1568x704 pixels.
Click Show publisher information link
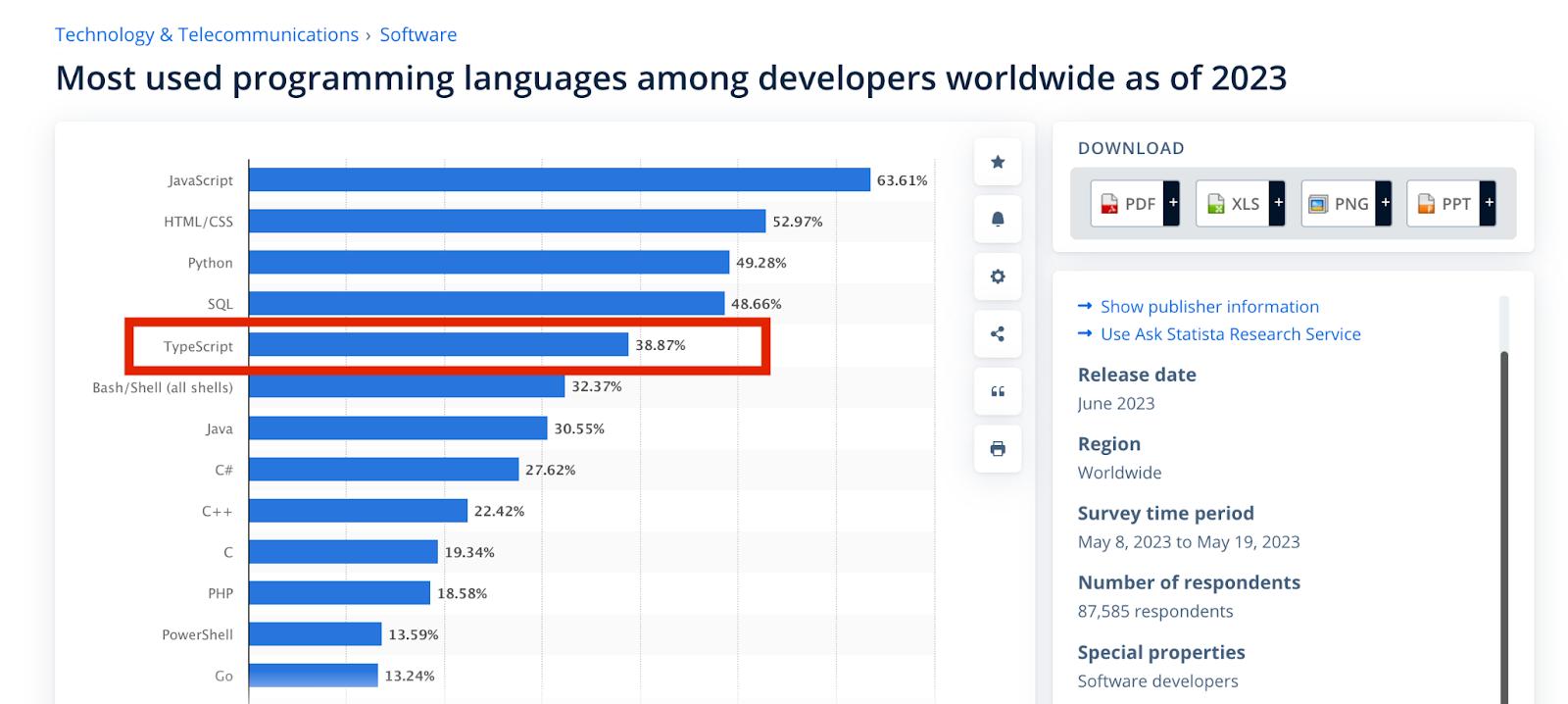1208,307
